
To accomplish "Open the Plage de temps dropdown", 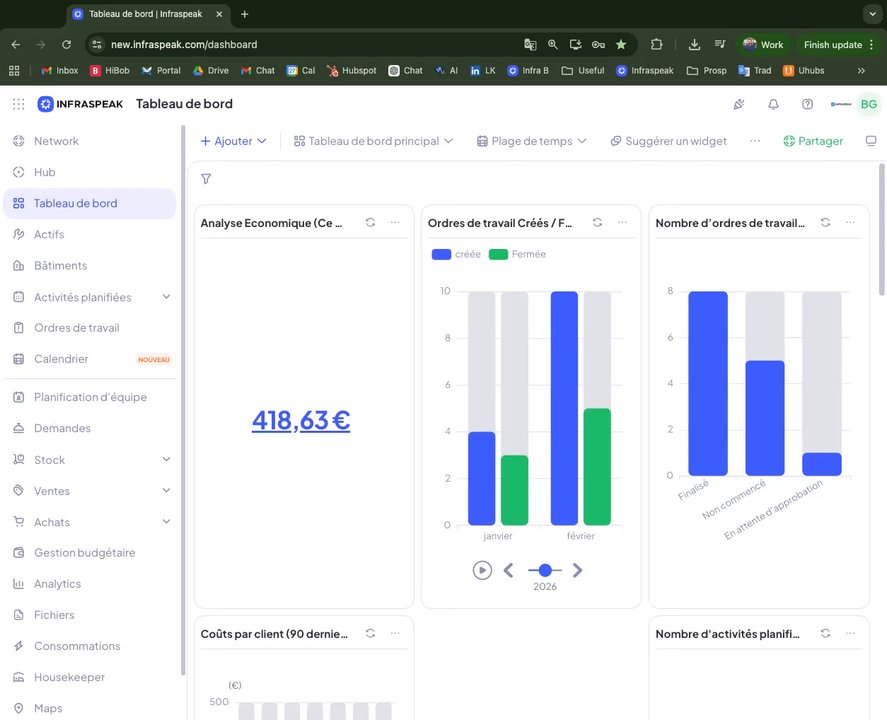I will pyautogui.click(x=531, y=141).
